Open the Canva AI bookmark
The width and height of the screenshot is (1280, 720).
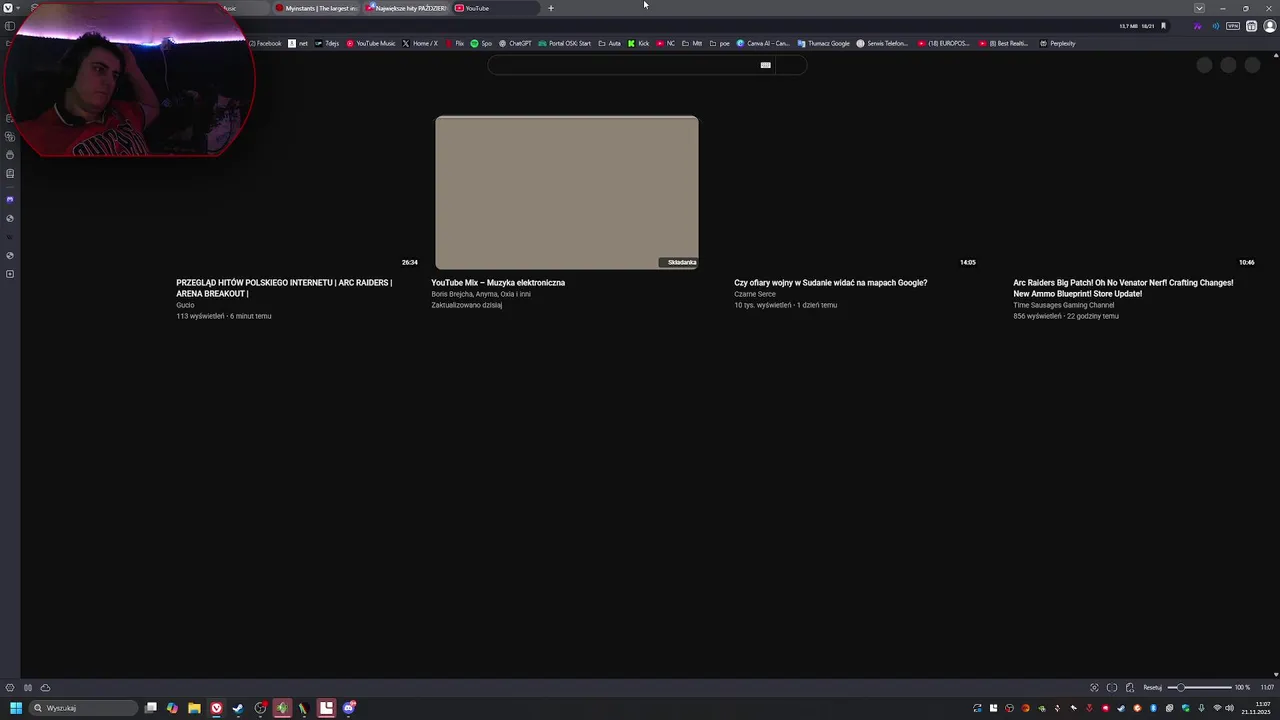(764, 43)
